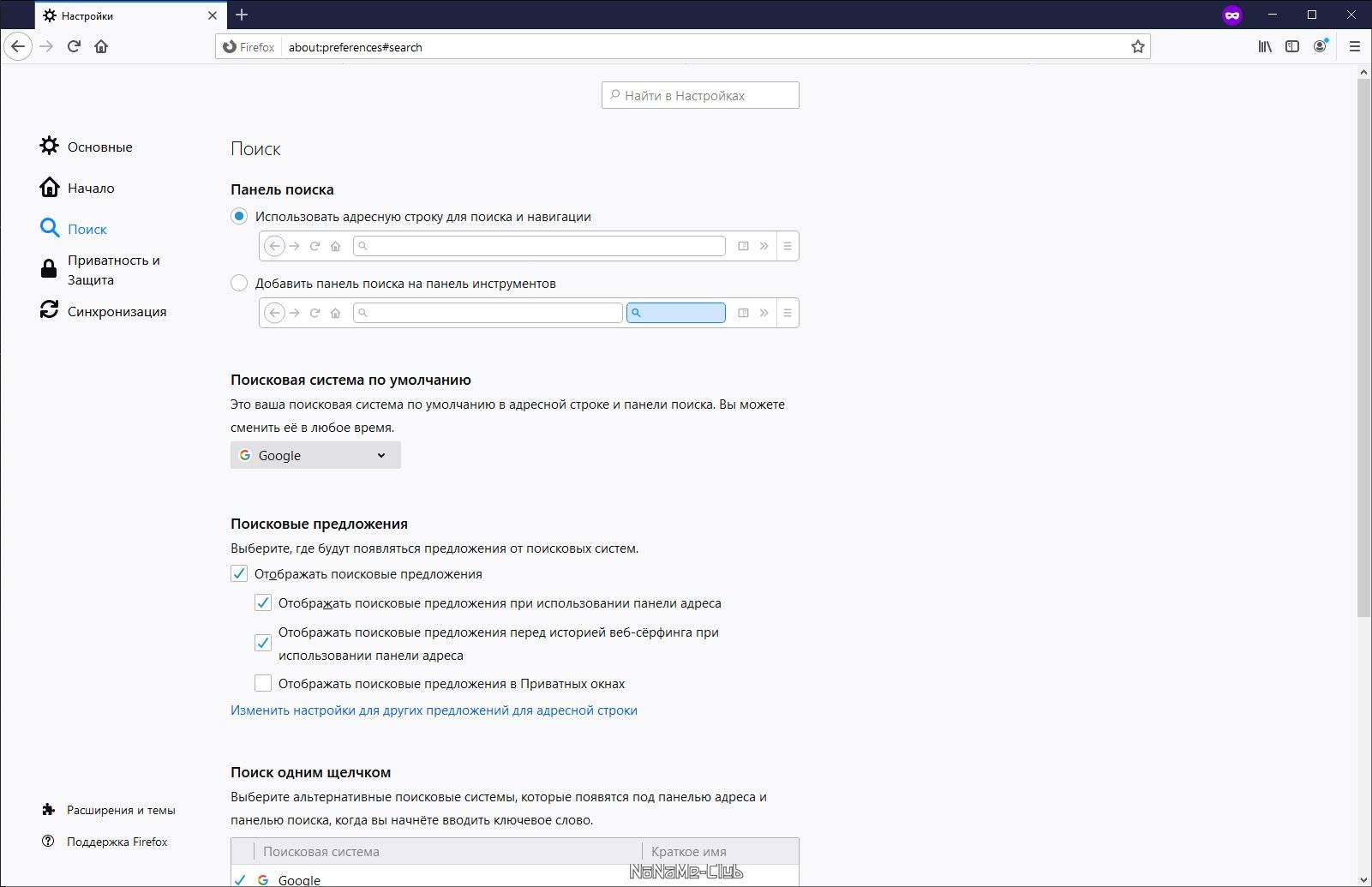Open the Начало settings category
Image resolution: width=1372 pixels, height=887 pixels.
coord(91,188)
